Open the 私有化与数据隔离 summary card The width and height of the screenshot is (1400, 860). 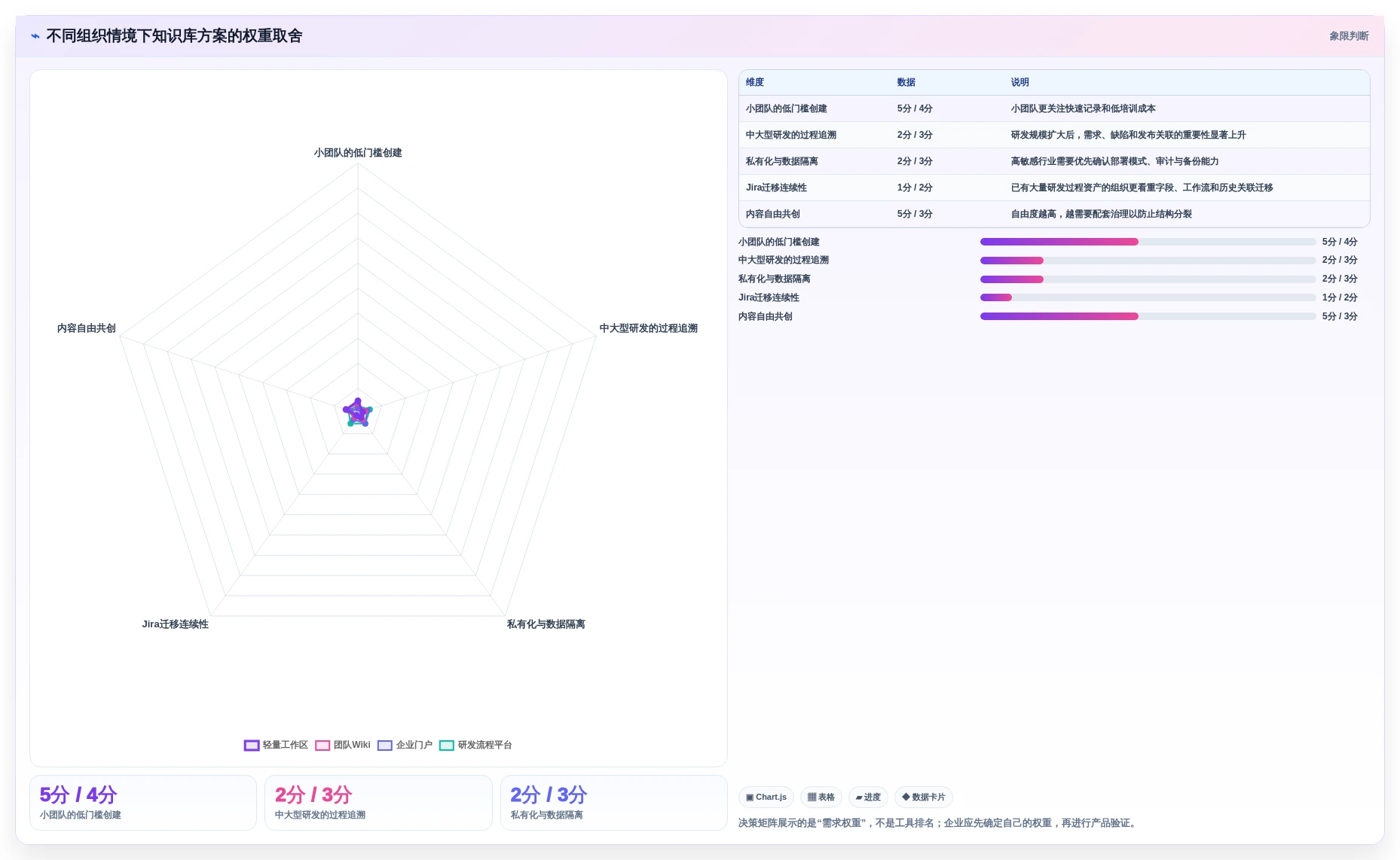(614, 803)
